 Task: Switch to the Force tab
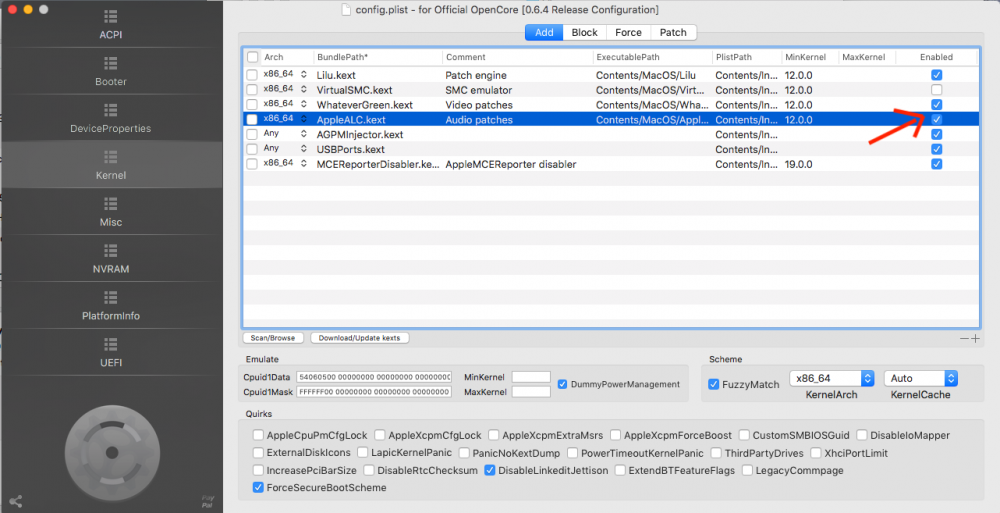(628, 33)
